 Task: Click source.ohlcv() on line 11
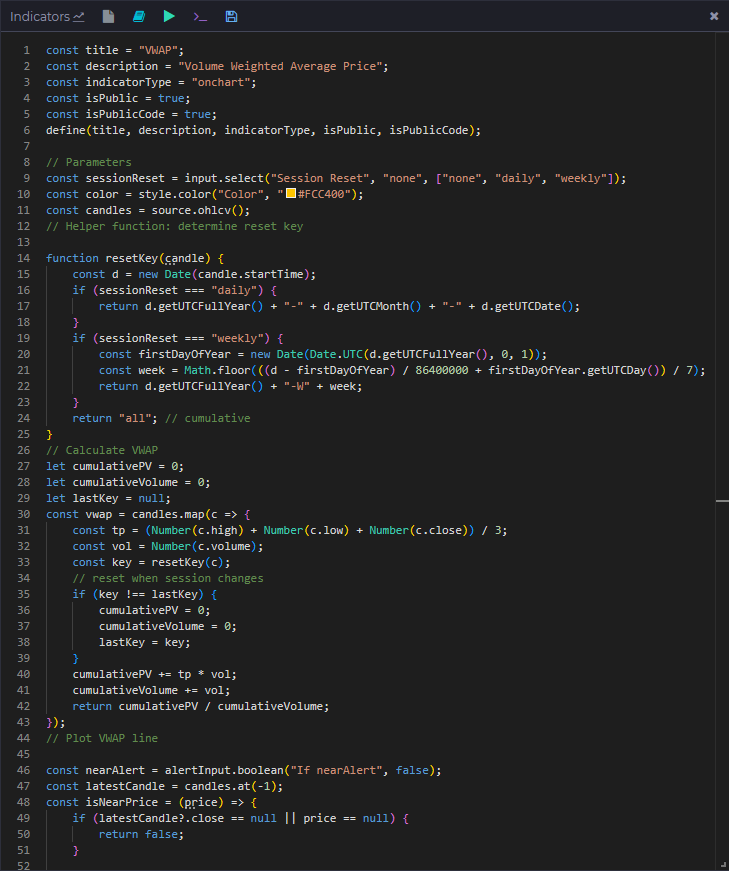(197, 211)
